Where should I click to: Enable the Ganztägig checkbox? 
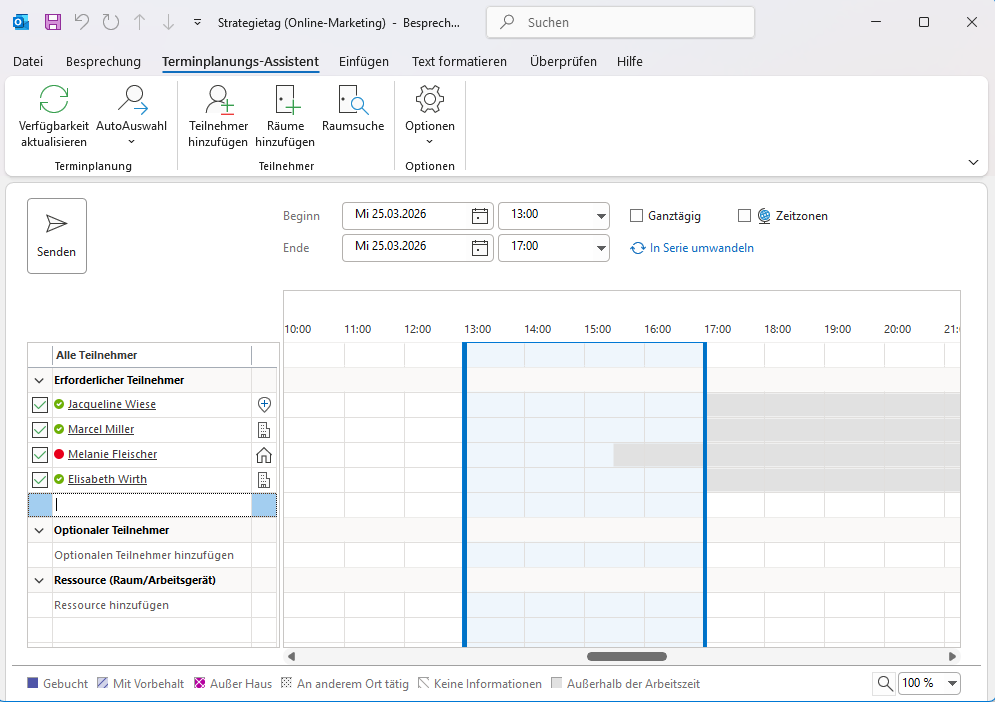(636, 216)
